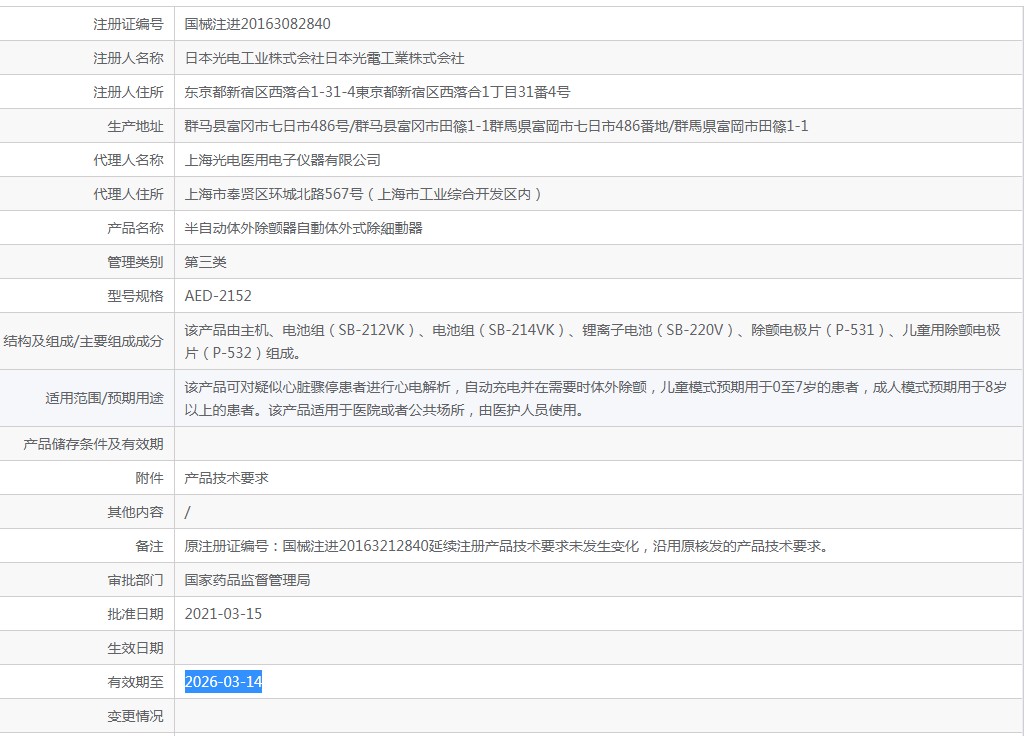Click the 注册证编号 row label

(128, 24)
